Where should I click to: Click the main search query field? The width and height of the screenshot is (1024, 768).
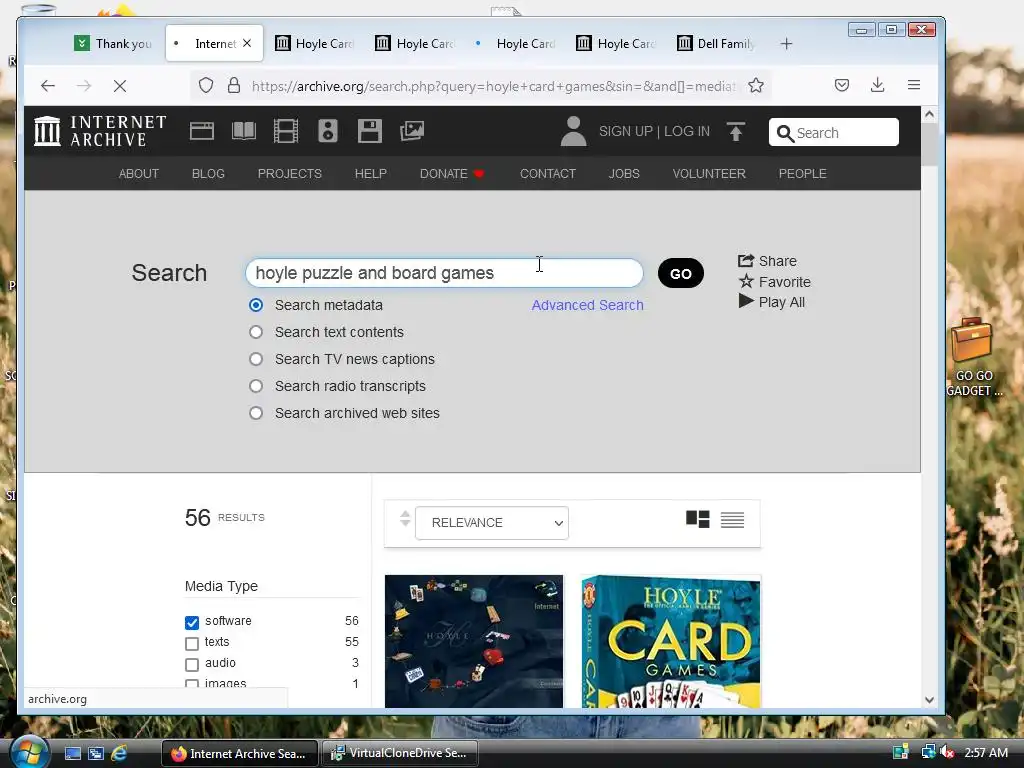[444, 273]
